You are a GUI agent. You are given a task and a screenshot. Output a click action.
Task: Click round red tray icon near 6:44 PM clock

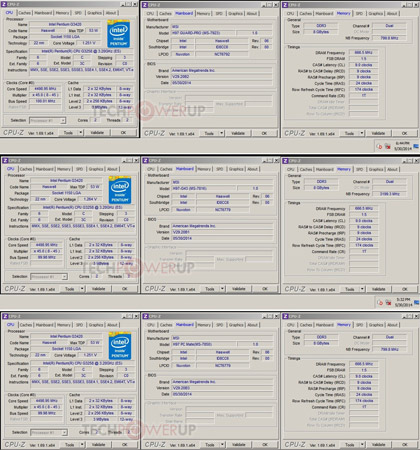(379, 146)
